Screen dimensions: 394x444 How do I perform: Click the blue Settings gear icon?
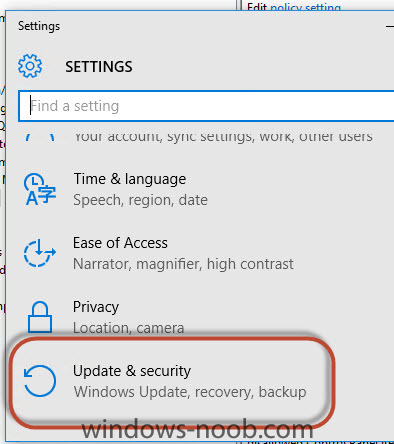coord(30,66)
